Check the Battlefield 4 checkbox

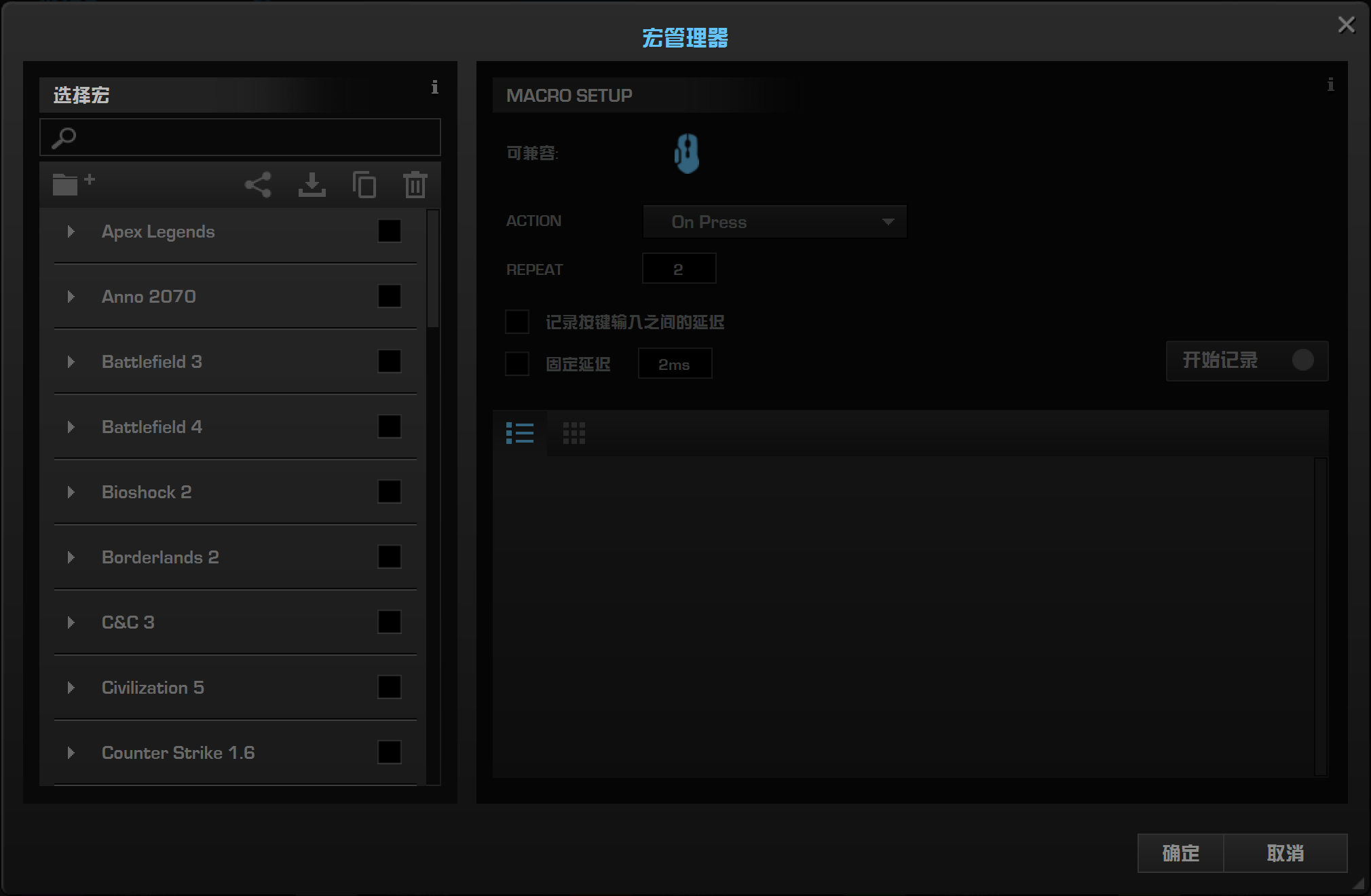390,426
